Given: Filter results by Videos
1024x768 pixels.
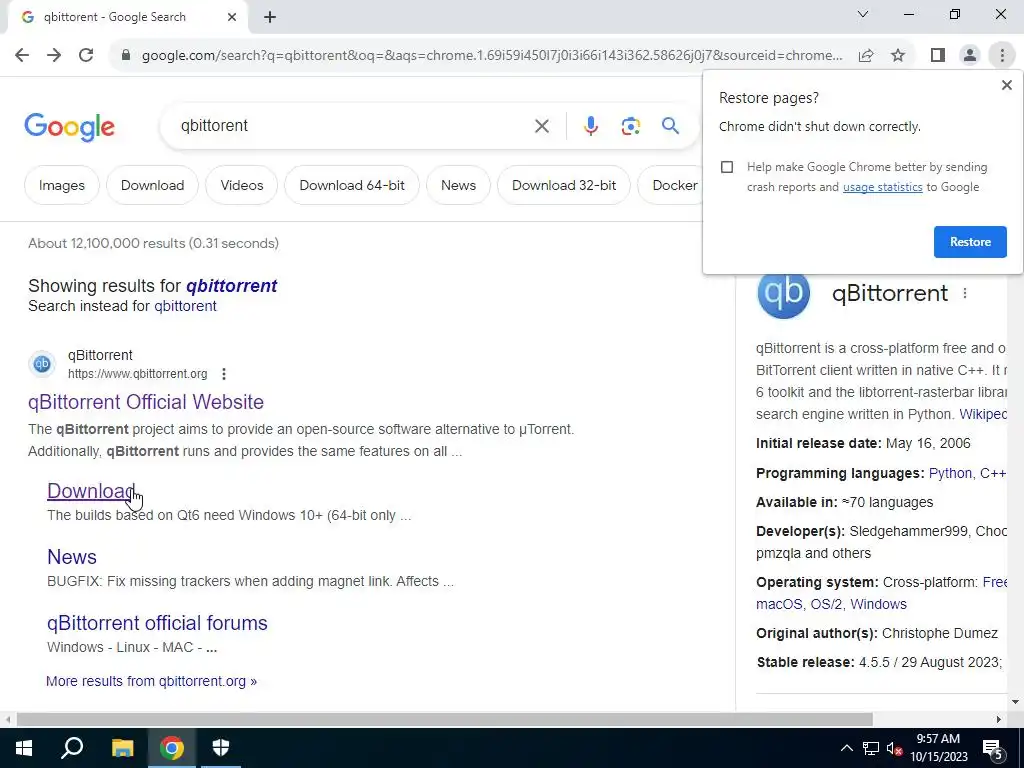Looking at the screenshot, I should 242,185.
